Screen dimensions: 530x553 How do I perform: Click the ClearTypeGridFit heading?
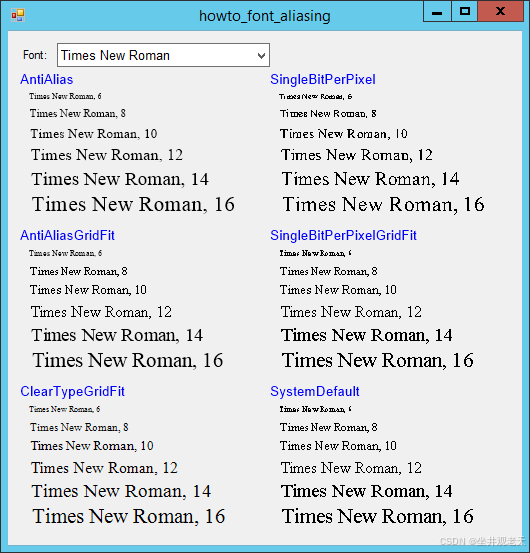point(72,391)
